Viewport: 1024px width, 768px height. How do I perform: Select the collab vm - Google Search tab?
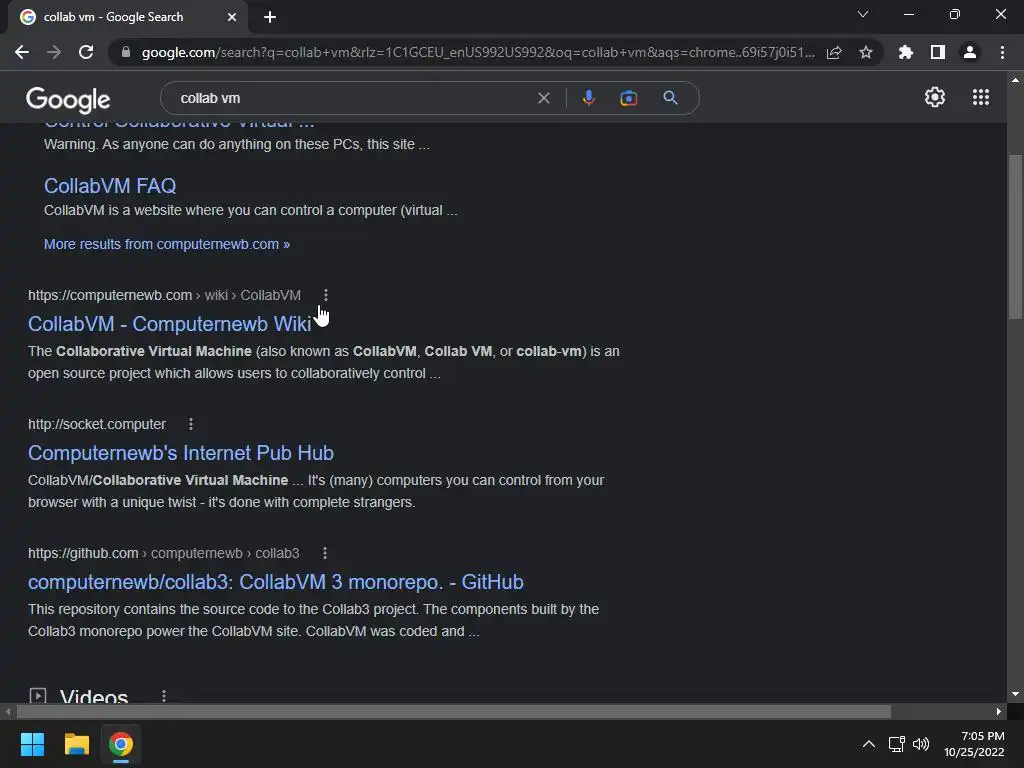point(127,17)
